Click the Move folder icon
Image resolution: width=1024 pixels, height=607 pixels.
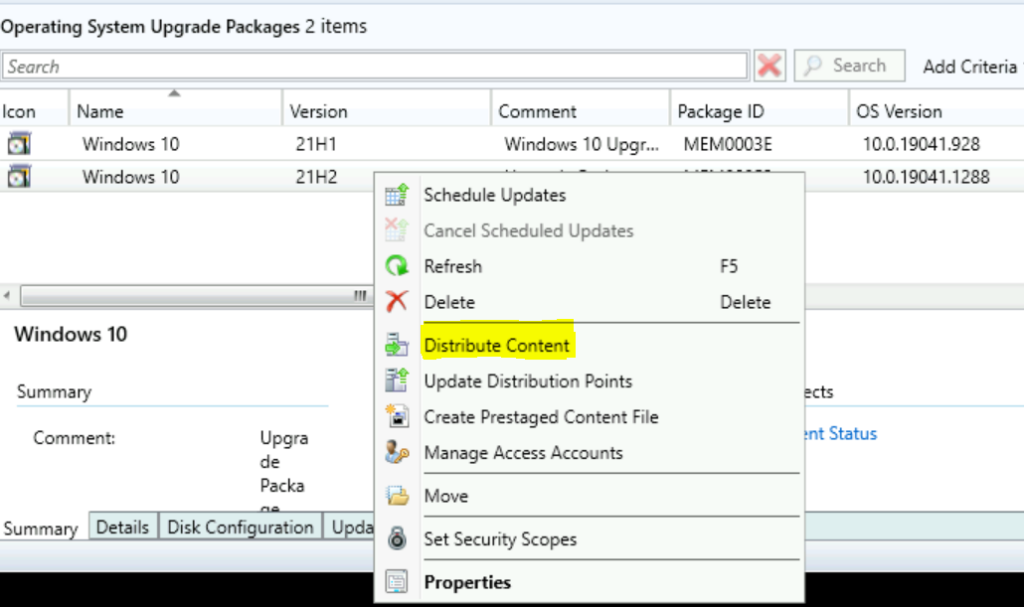(x=396, y=495)
